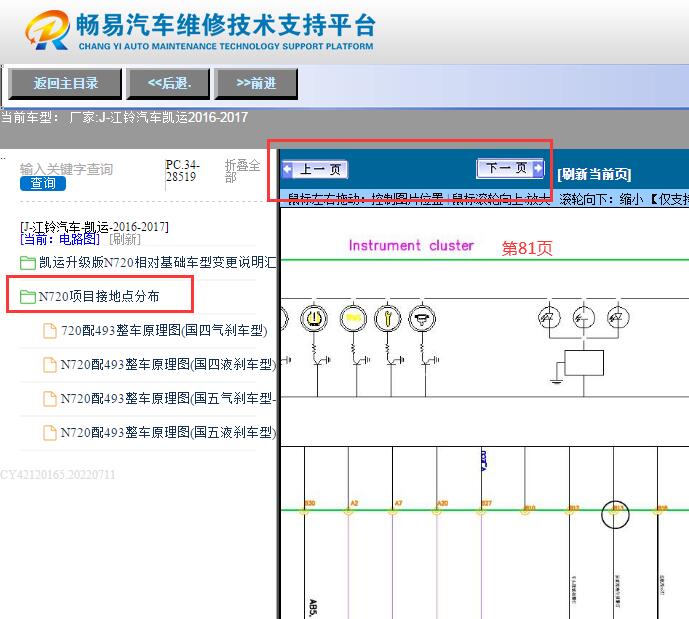689x619 pixels.
Task: Click the [刷新] link in the sidebar
Action: 125,239
